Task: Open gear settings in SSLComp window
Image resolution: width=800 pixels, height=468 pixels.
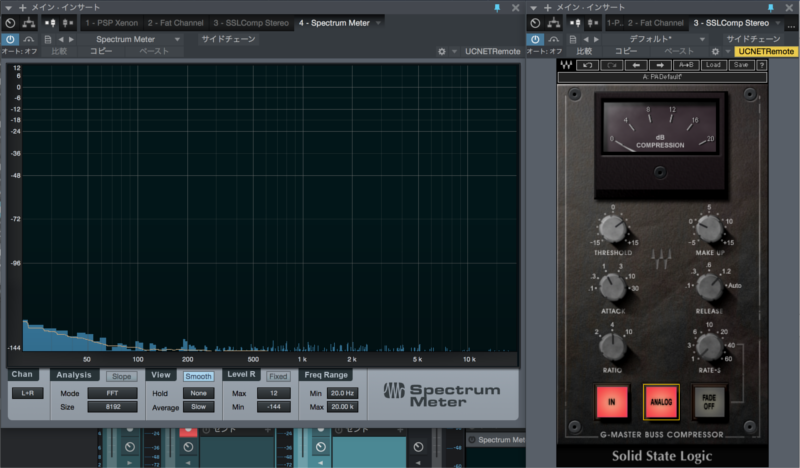Action: click(715, 52)
